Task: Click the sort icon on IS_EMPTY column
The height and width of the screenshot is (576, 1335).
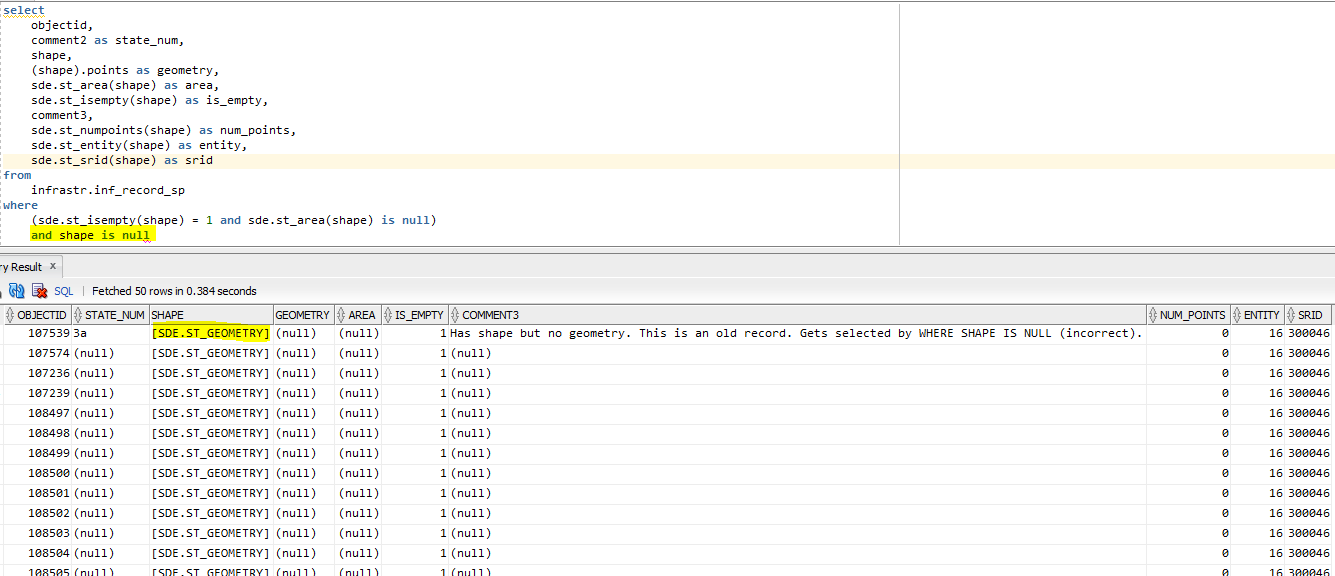Action: pos(388,314)
